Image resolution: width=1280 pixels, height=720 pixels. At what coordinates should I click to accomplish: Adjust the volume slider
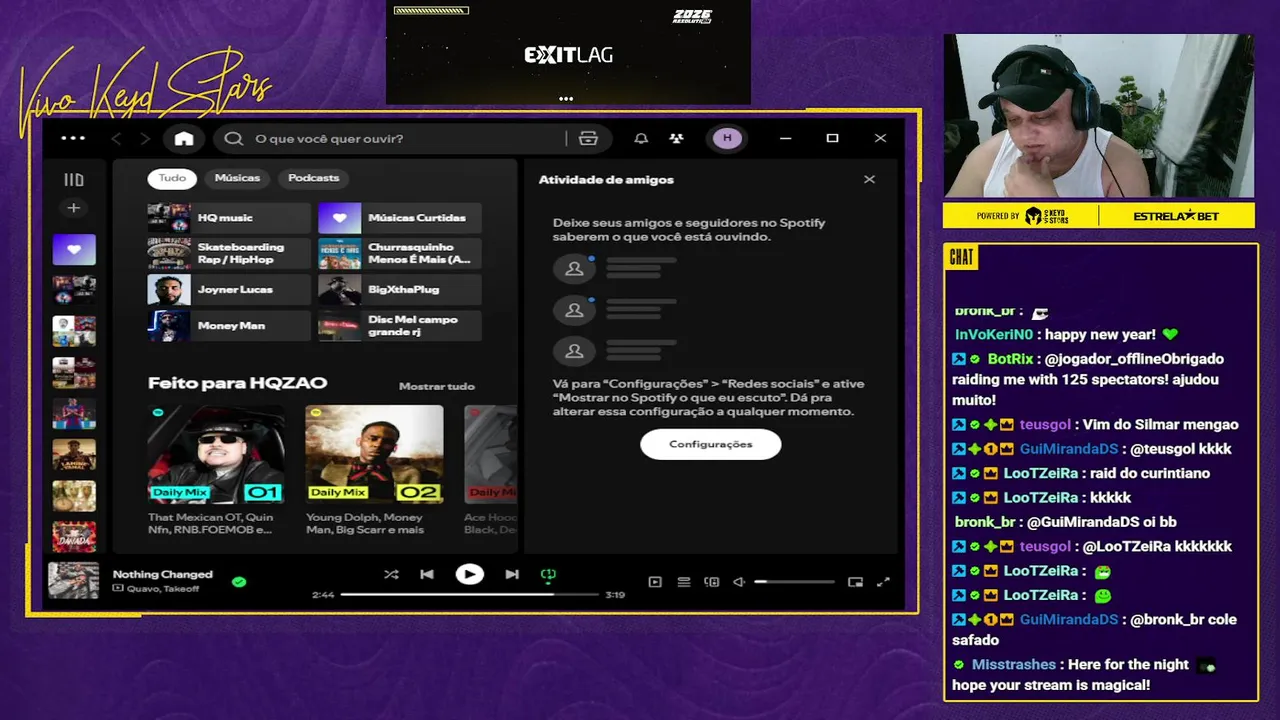(x=794, y=581)
